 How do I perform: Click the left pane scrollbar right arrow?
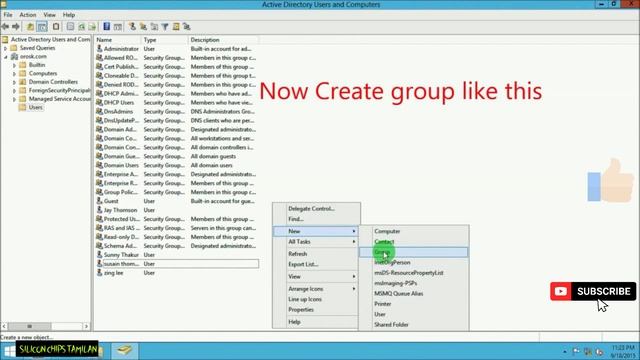coord(86,326)
